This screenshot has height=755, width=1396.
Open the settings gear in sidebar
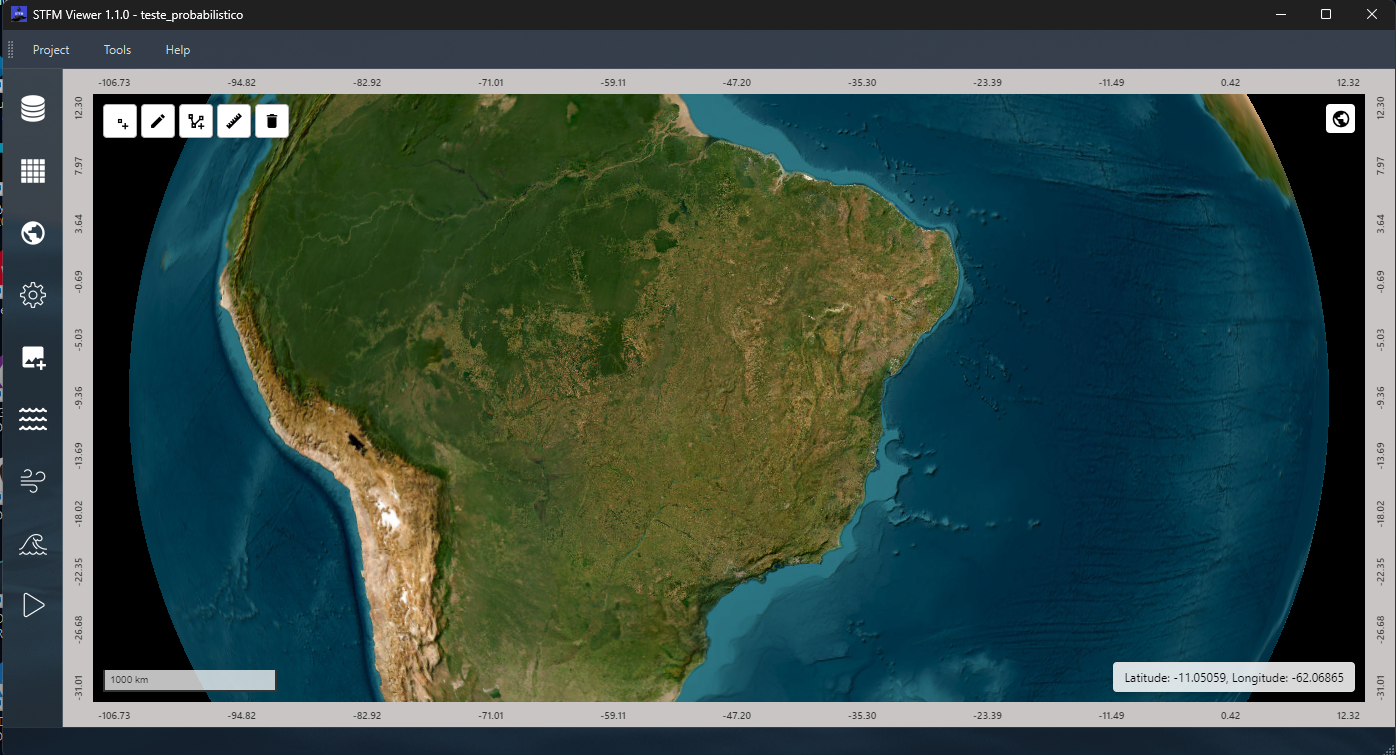[33, 295]
